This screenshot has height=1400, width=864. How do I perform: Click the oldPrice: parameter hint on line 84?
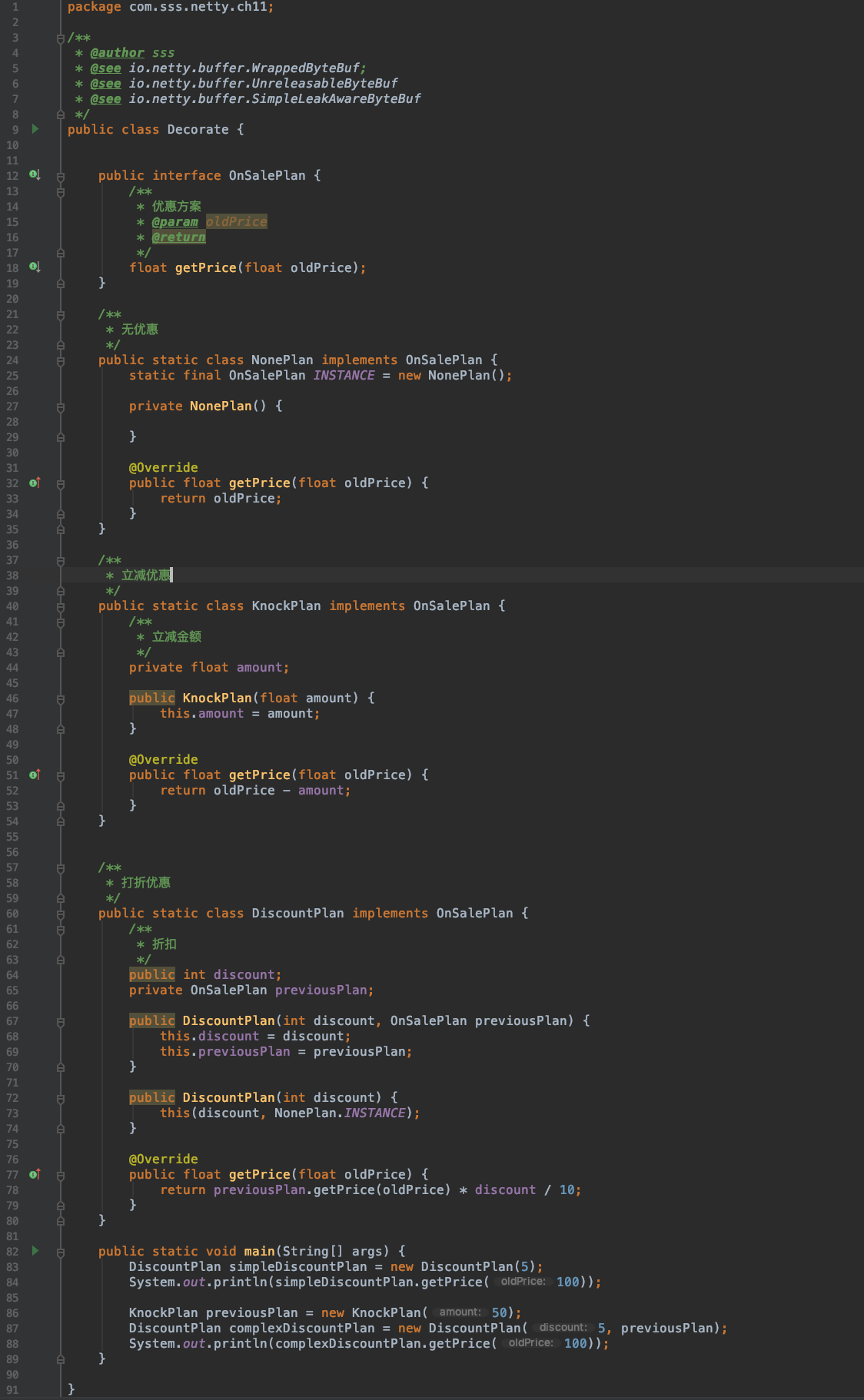coord(523,1282)
